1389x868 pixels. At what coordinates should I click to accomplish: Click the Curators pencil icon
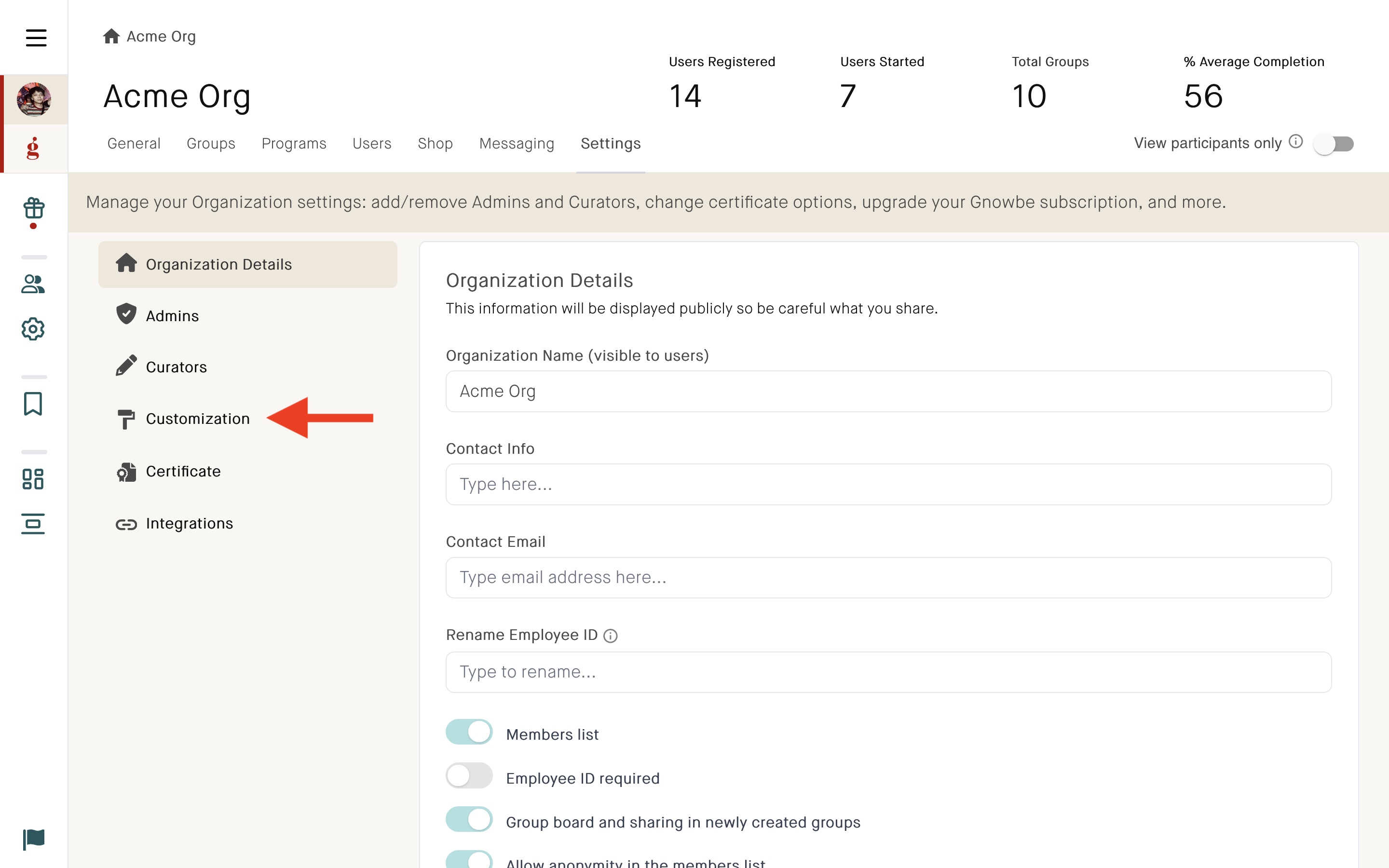(x=126, y=366)
